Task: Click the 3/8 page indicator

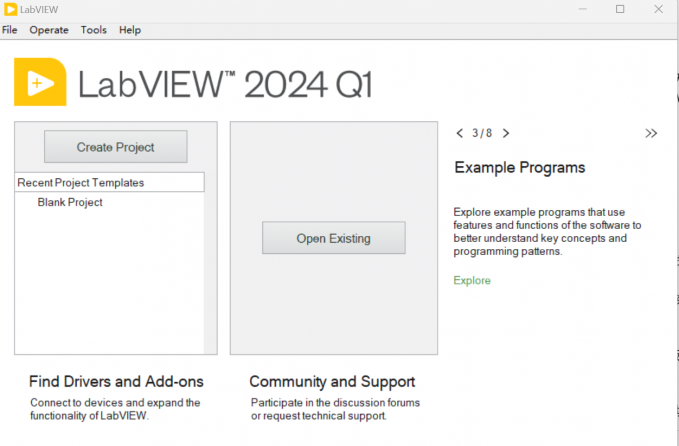Action: pyautogui.click(x=482, y=133)
